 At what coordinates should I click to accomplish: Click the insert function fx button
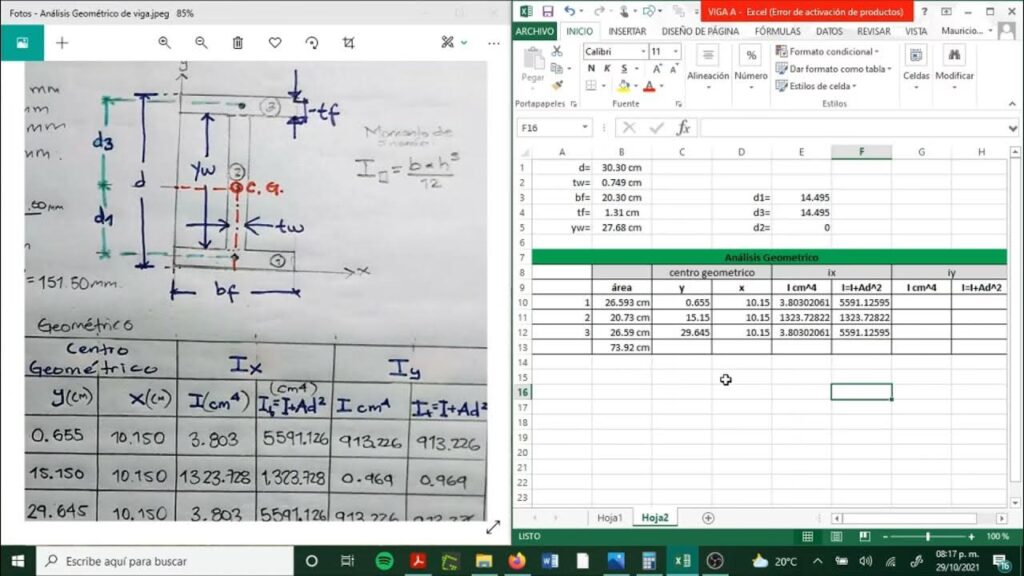click(683, 128)
